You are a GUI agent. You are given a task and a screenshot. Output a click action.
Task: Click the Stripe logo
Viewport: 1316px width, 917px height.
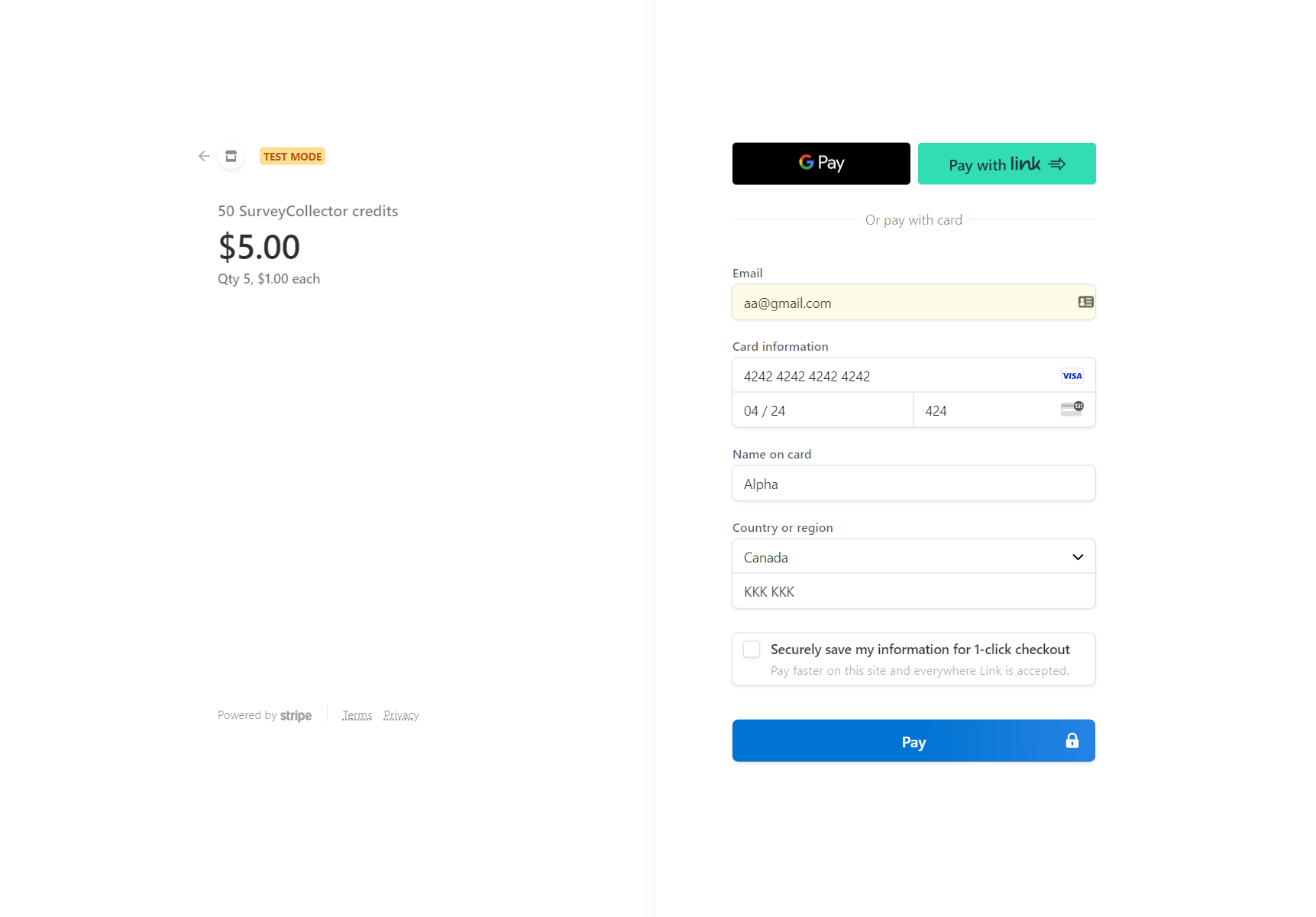pyautogui.click(x=296, y=715)
